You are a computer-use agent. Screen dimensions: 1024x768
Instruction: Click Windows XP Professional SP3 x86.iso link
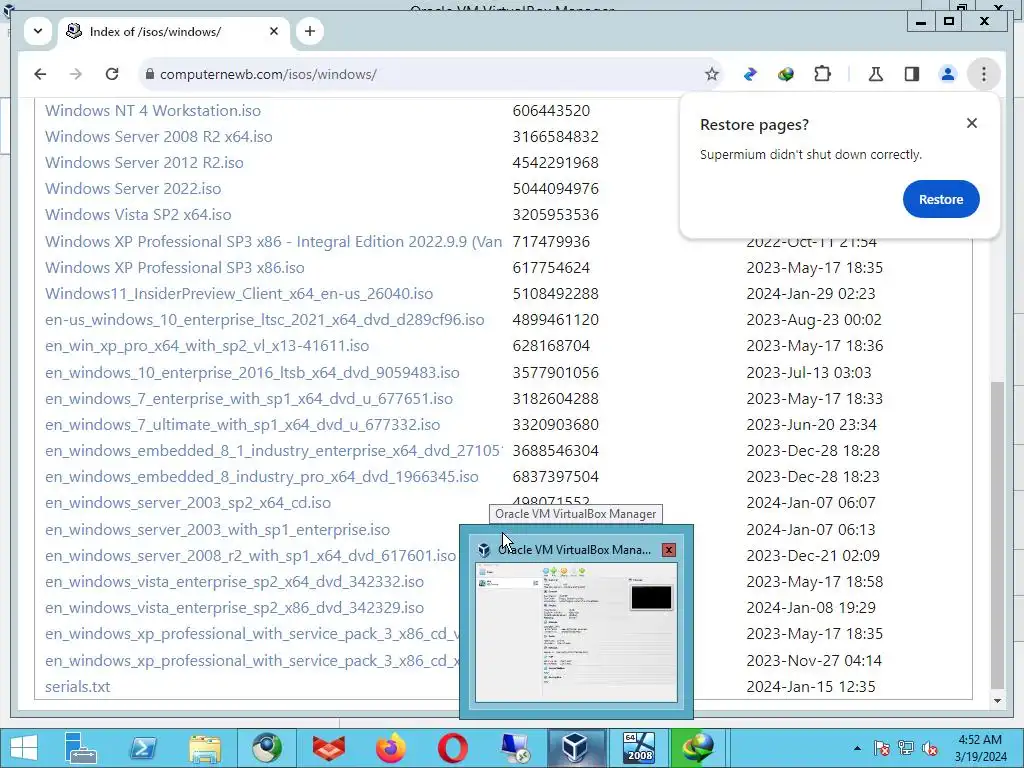(x=174, y=268)
